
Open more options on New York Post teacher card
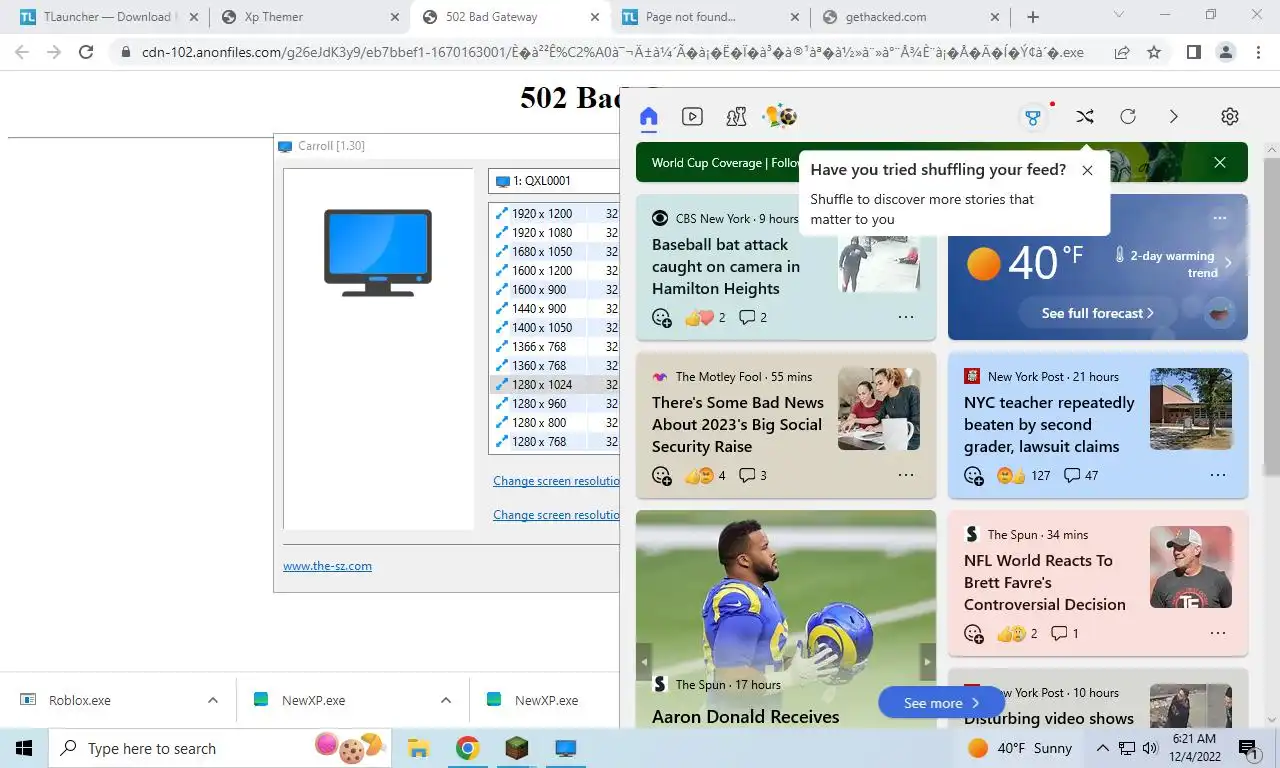click(1218, 476)
